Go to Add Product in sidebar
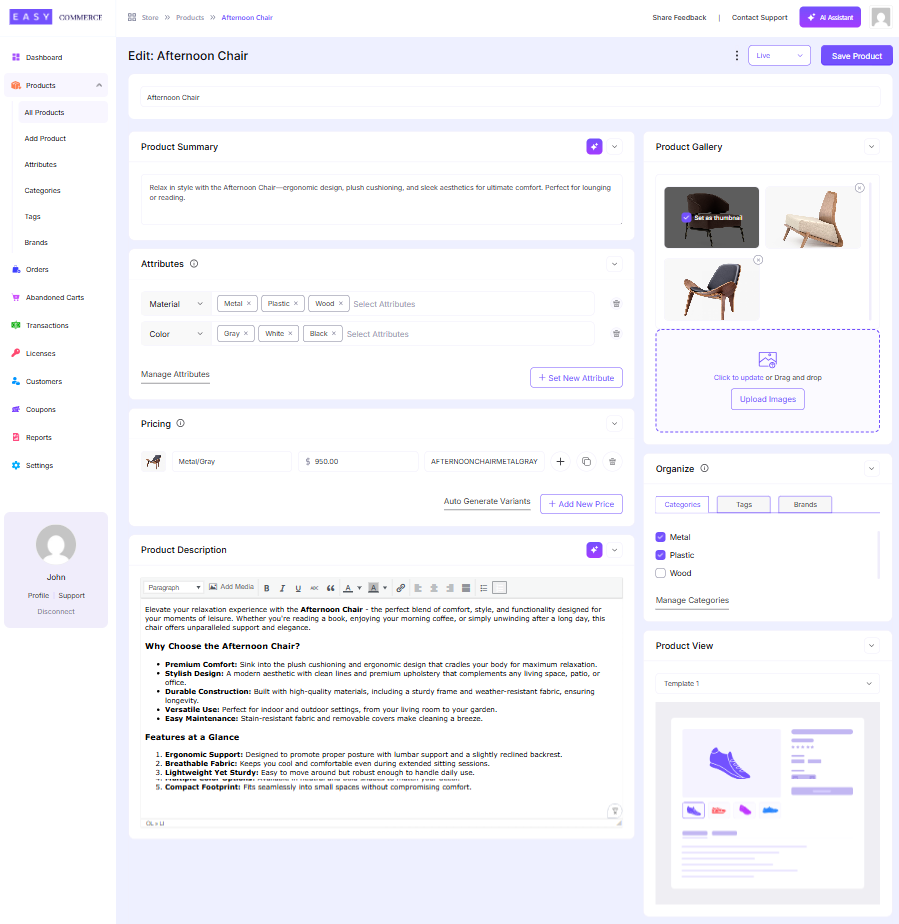 (45, 138)
